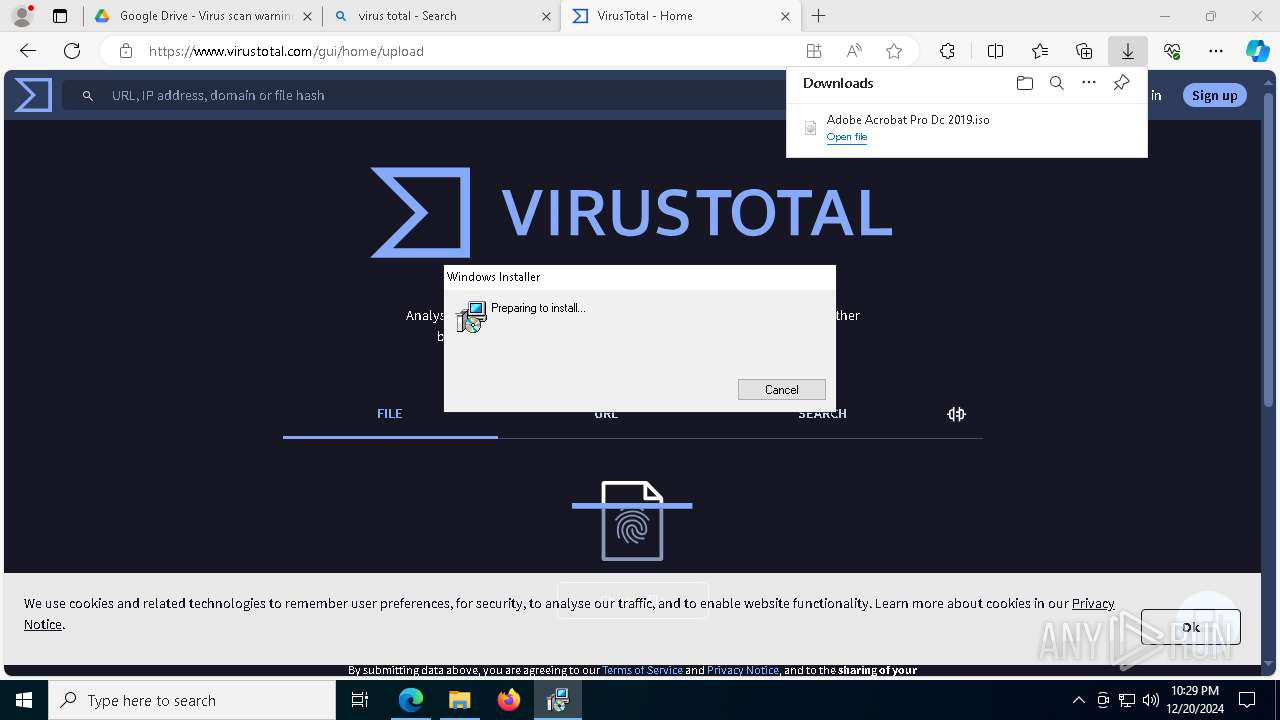Switch to virus total Search tab
Viewport: 1280px width, 720px height.
pos(443,16)
